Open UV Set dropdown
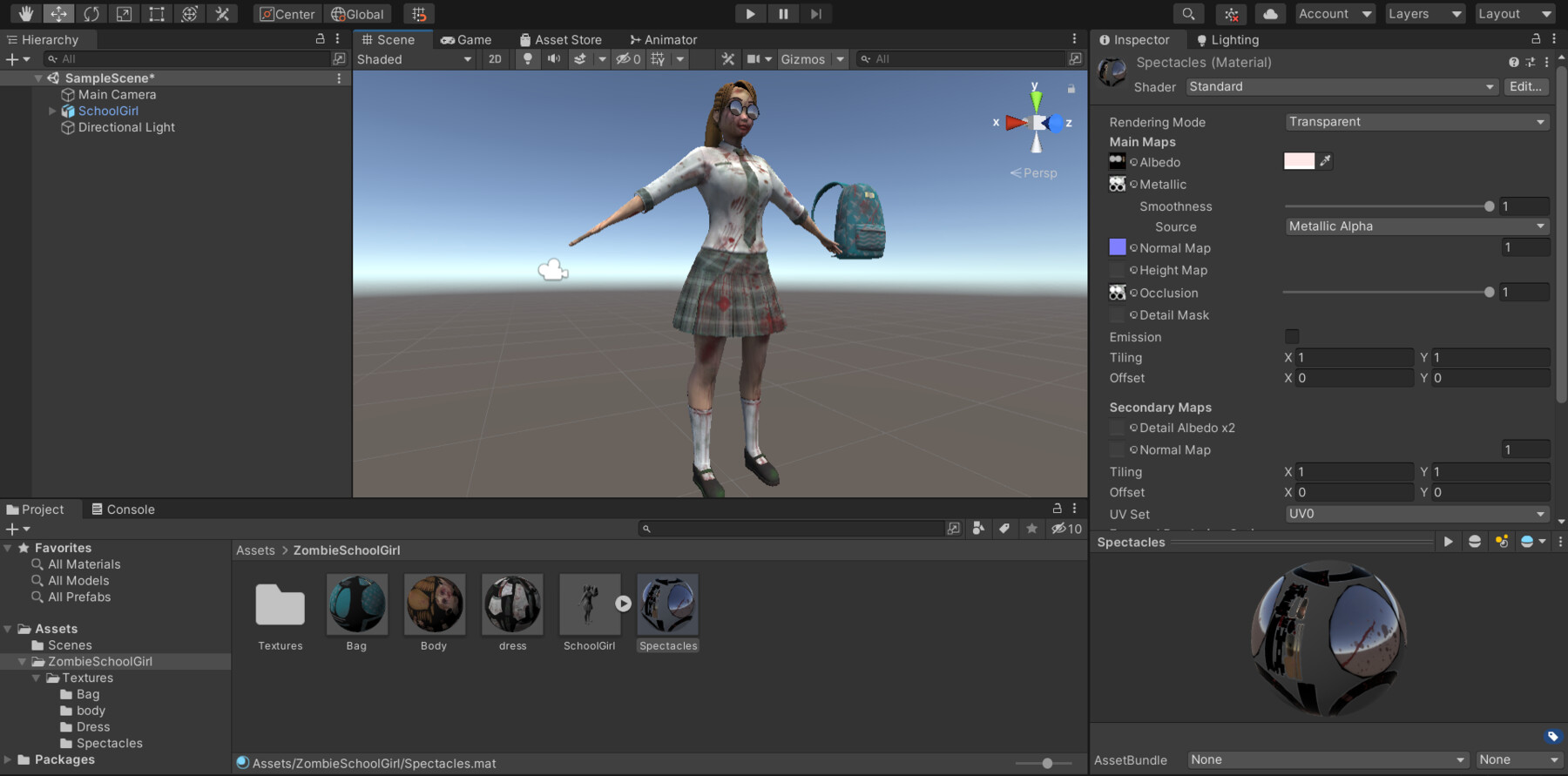The width and height of the screenshot is (1568, 776). [1417, 514]
